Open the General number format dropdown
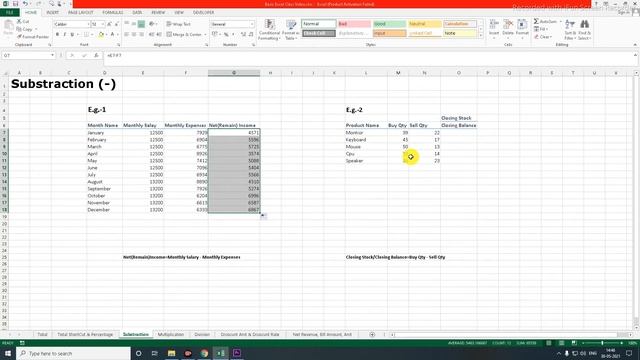This screenshot has width=640, height=360. [x=252, y=24]
